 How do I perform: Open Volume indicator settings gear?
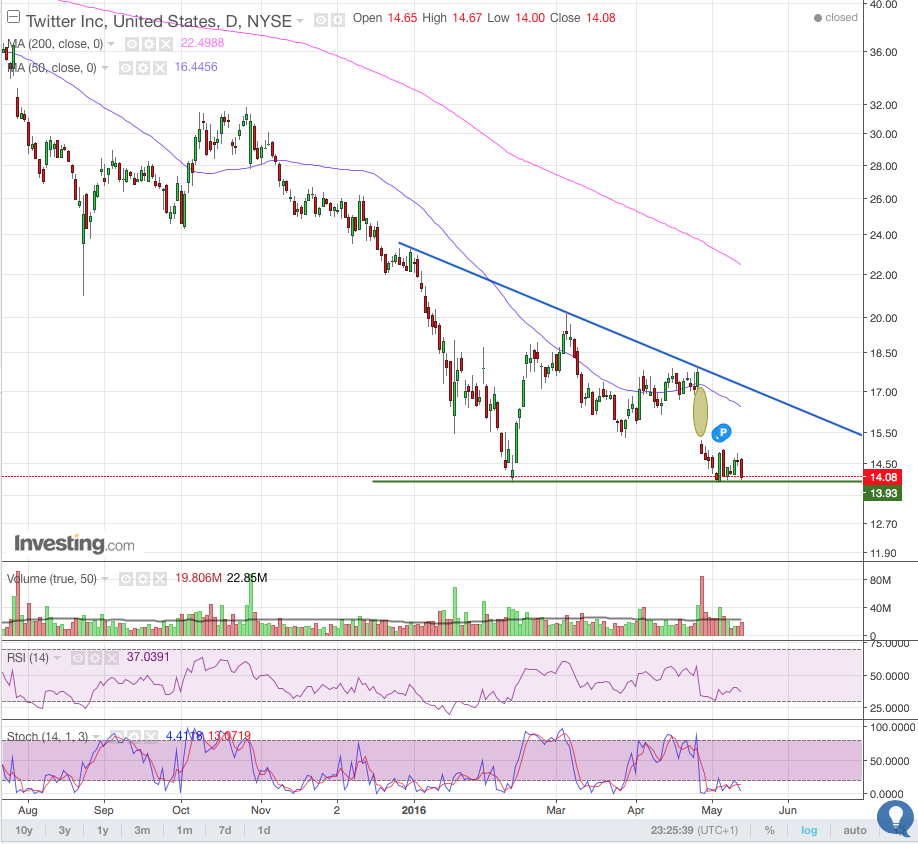143,579
